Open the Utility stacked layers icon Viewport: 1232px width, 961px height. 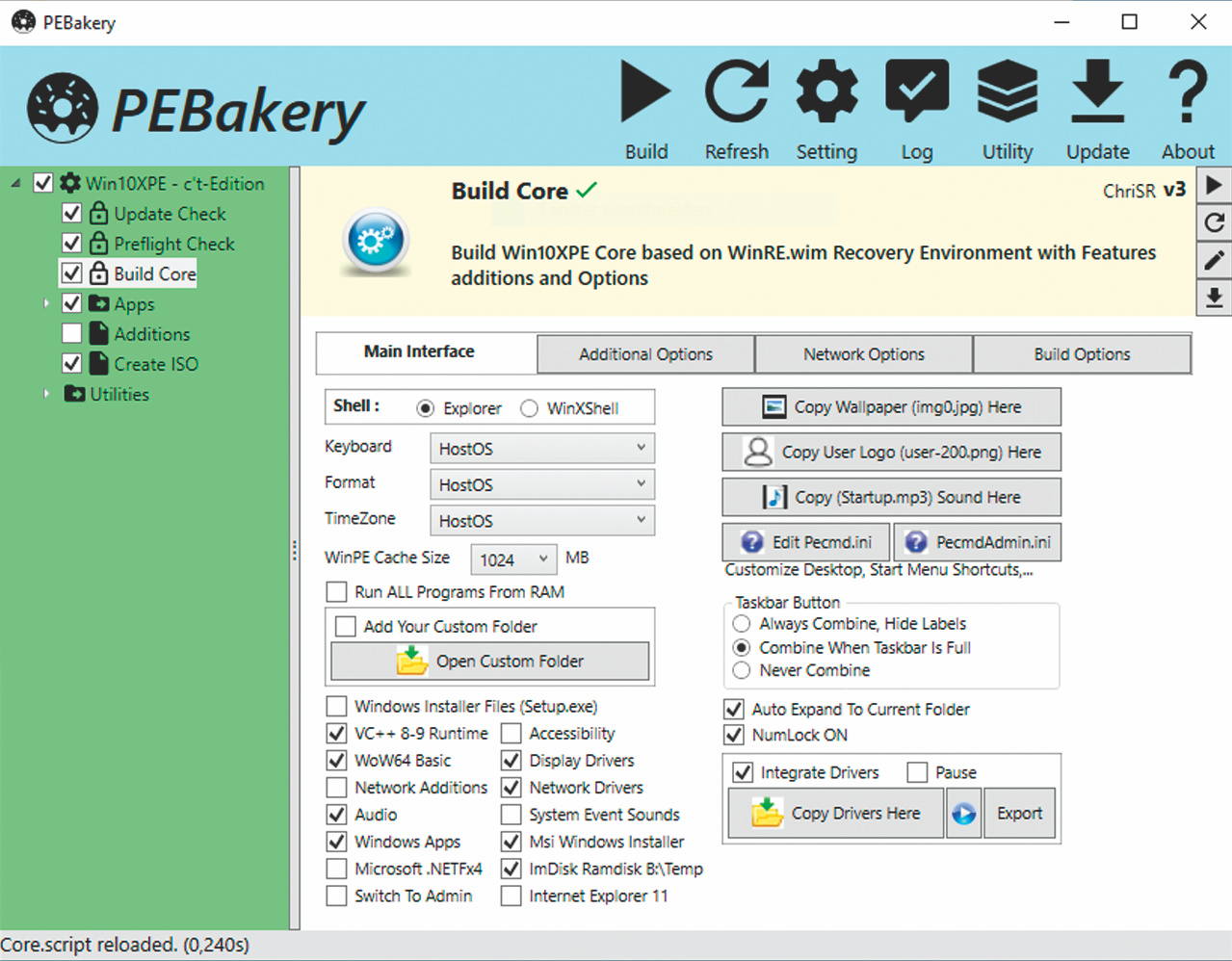(x=1008, y=92)
